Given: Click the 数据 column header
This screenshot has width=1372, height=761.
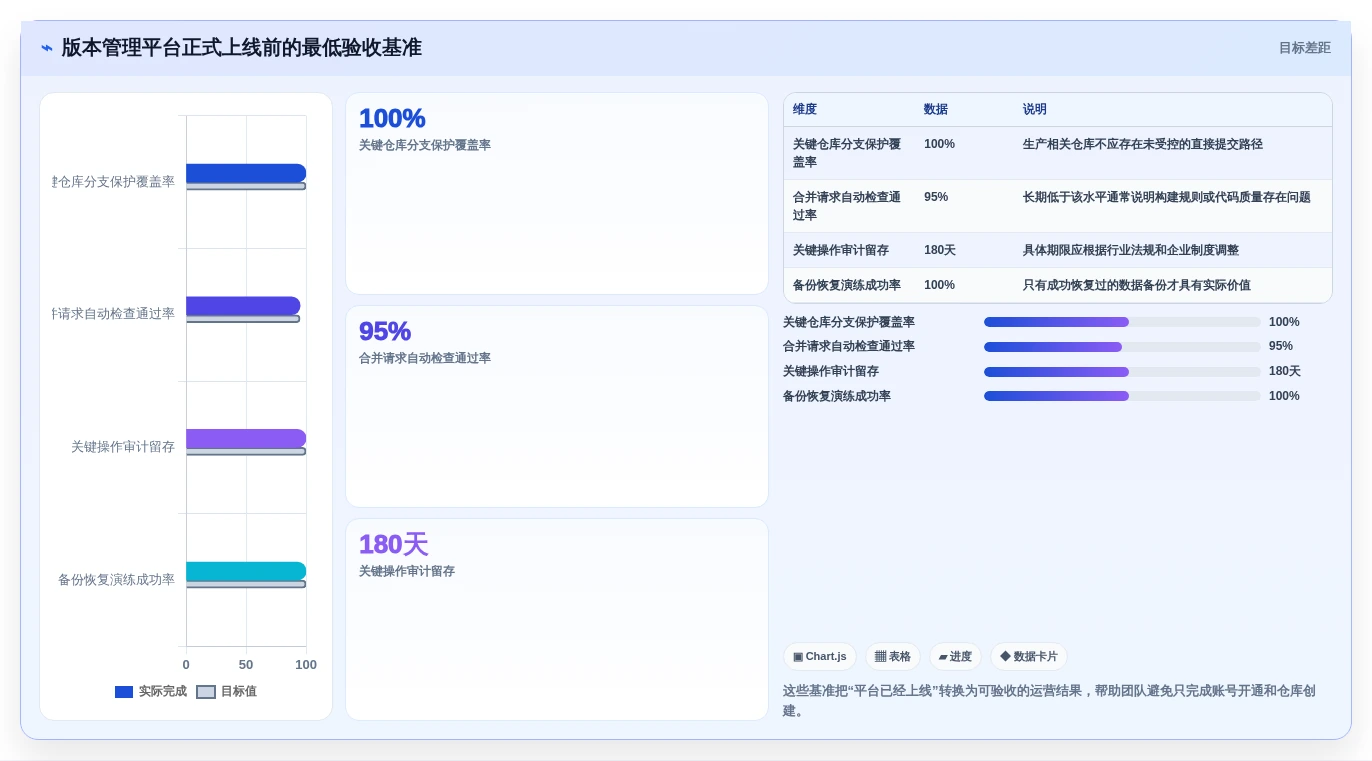Looking at the screenshot, I should pos(936,110).
